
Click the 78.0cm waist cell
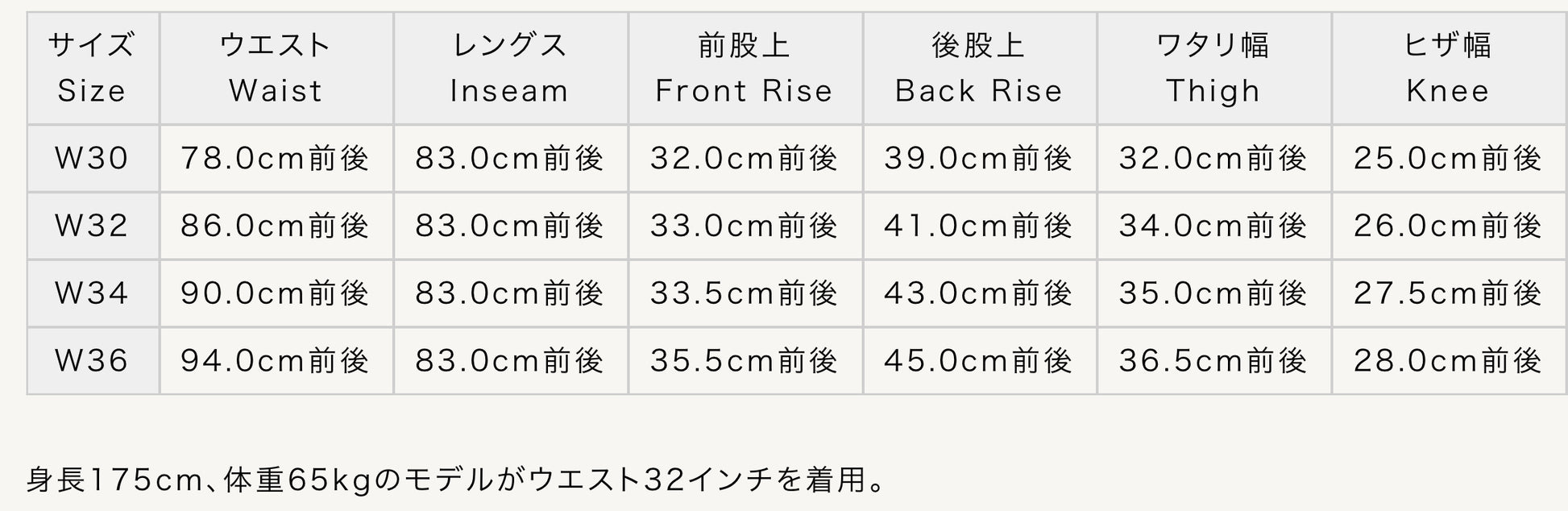click(276, 158)
